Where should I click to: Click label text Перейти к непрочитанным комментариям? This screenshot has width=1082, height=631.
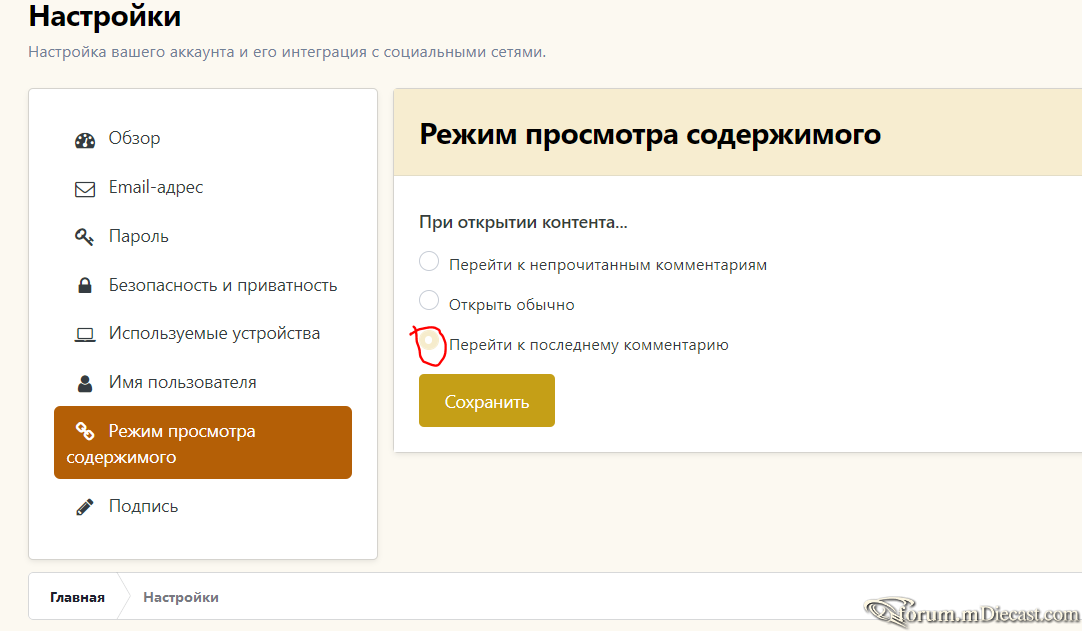608,265
